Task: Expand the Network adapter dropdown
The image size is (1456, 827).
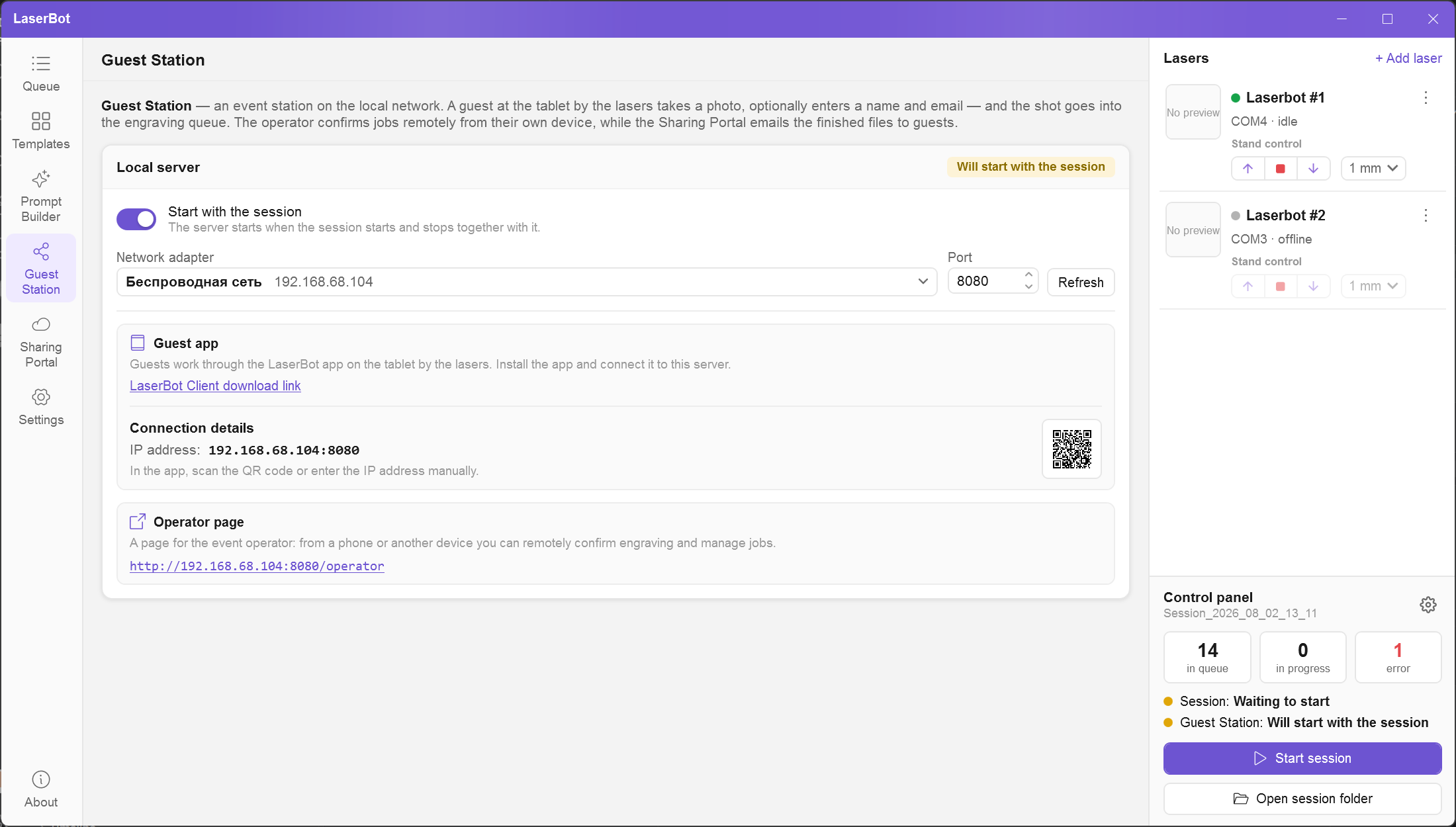Action: point(527,282)
